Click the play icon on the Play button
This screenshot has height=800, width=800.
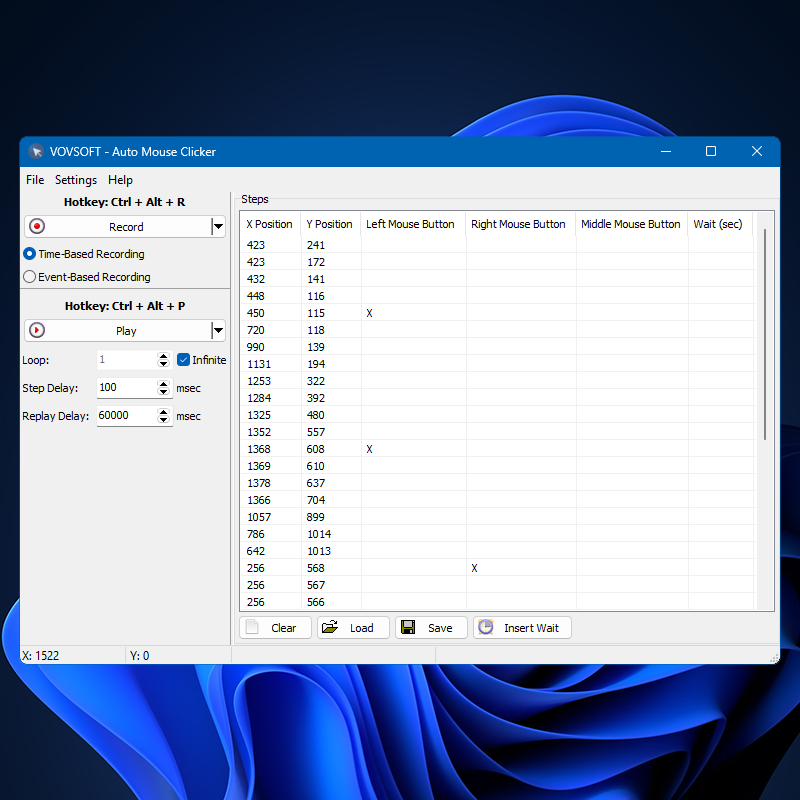click(37, 330)
